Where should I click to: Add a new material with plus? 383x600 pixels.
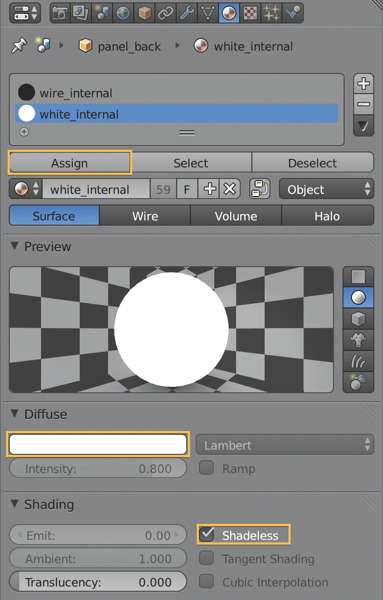click(x=209, y=189)
